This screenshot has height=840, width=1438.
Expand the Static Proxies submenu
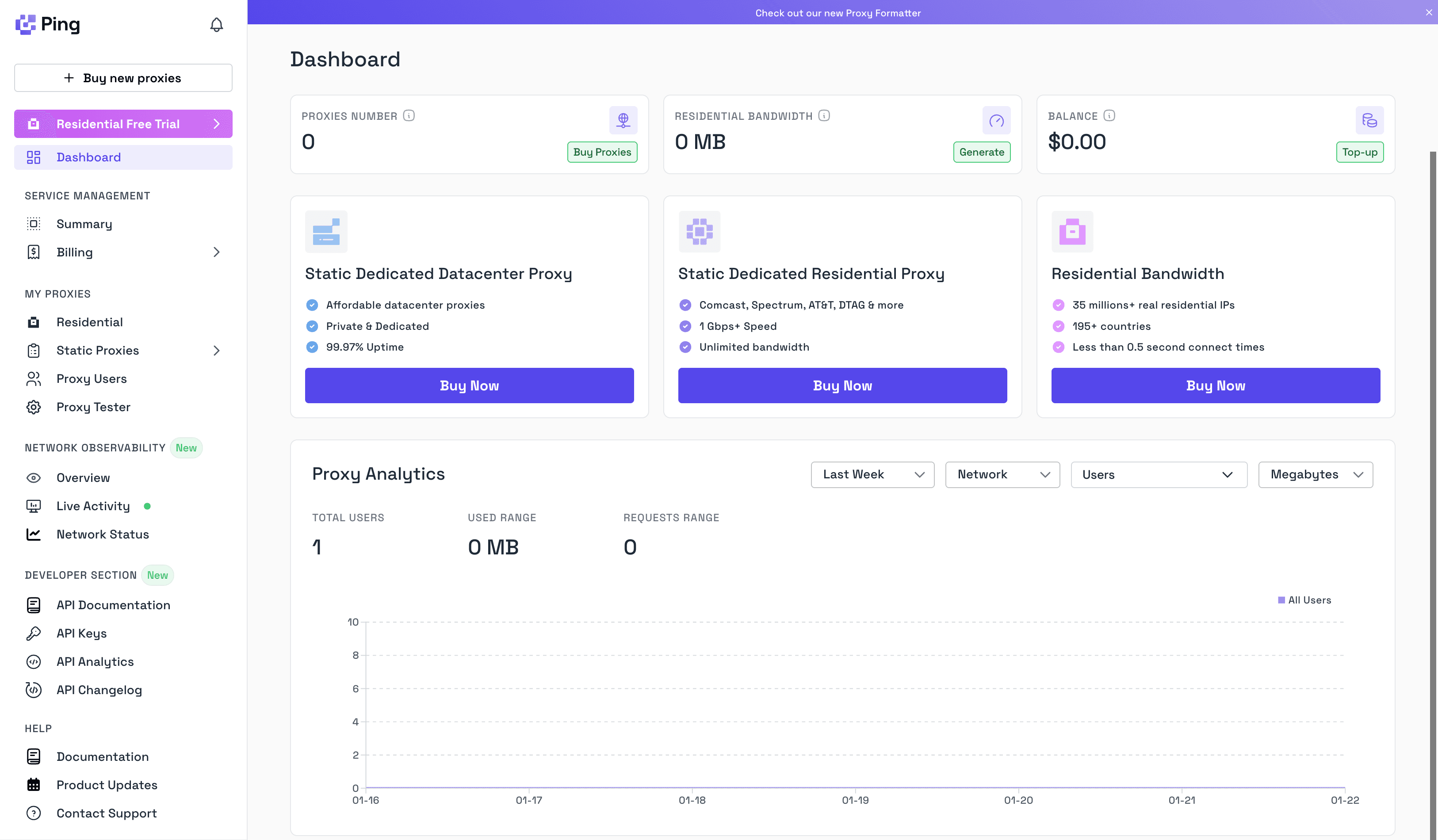point(217,351)
